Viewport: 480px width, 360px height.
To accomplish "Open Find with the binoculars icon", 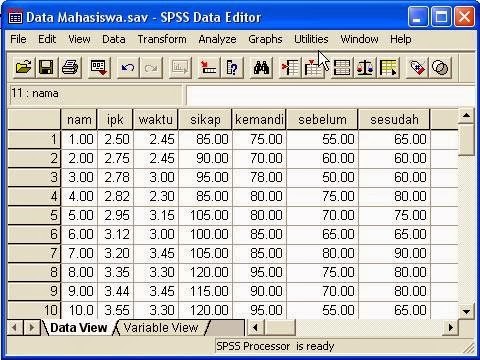I will click(x=261, y=68).
